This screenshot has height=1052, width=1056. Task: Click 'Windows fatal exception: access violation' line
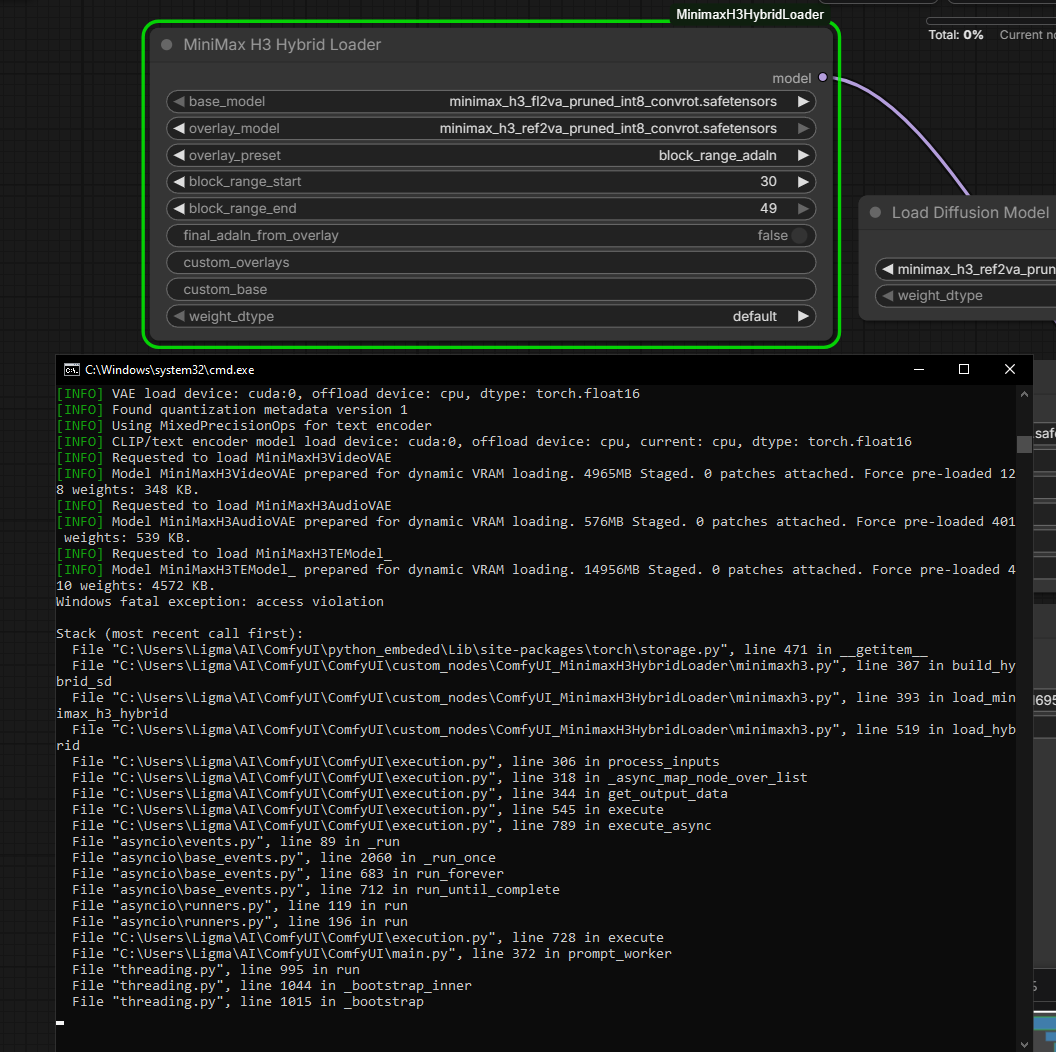coord(220,601)
